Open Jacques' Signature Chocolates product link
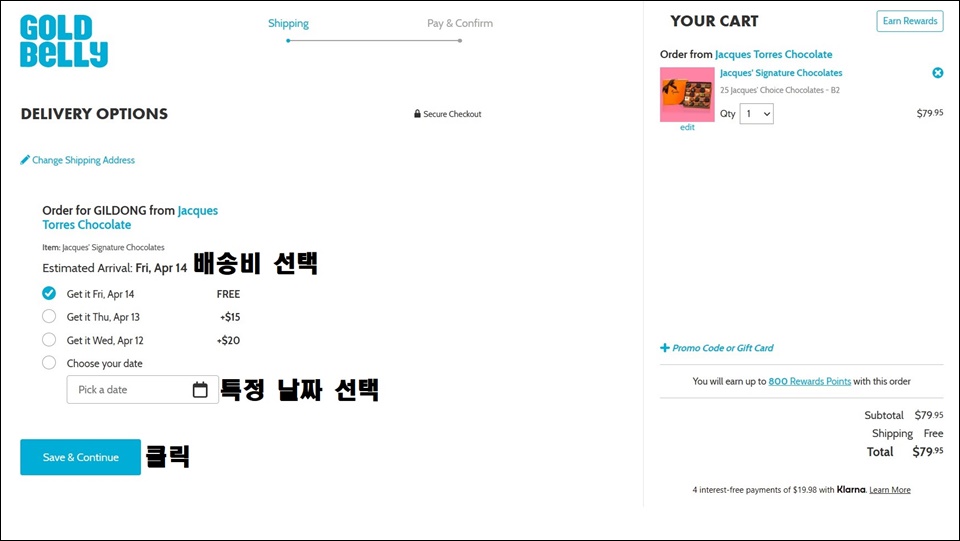 (781, 73)
